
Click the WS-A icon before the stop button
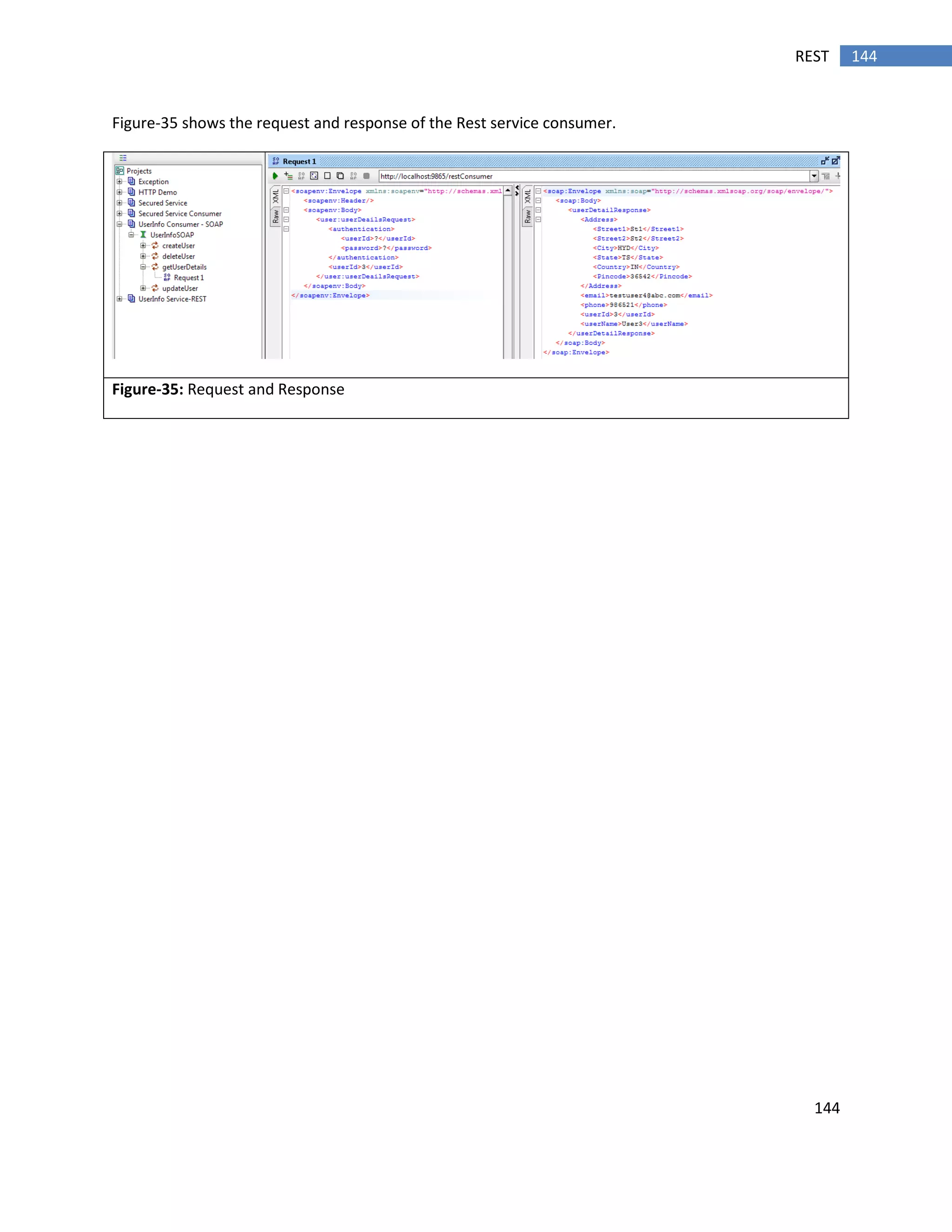click(353, 176)
